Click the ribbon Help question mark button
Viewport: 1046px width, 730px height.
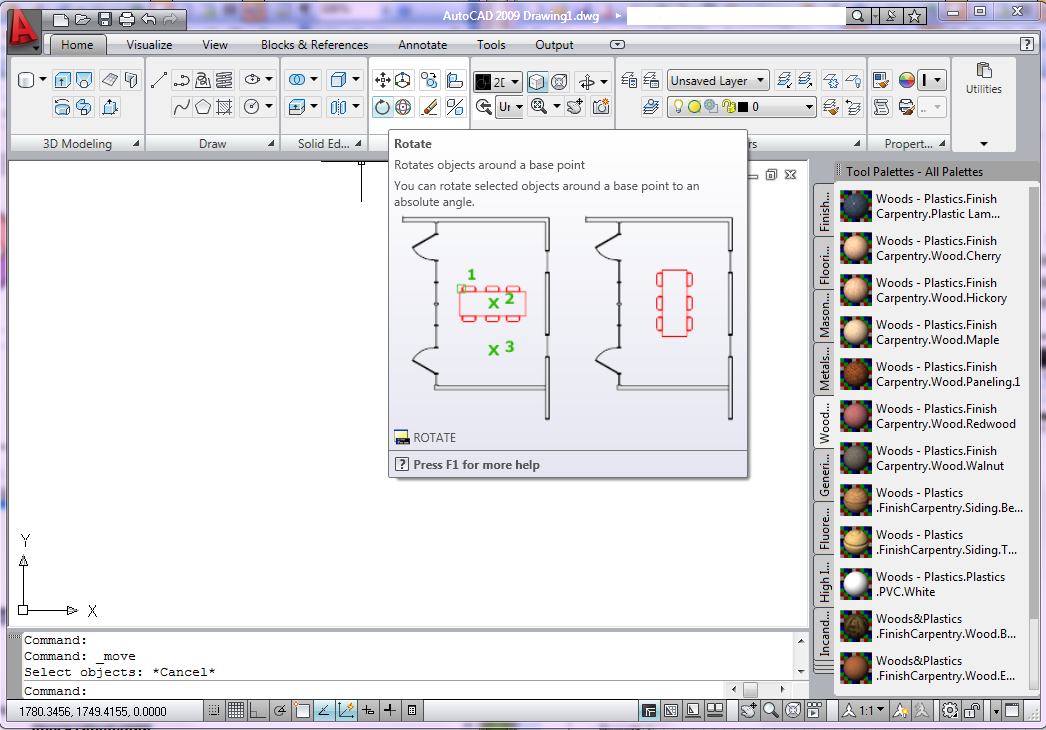click(1027, 45)
